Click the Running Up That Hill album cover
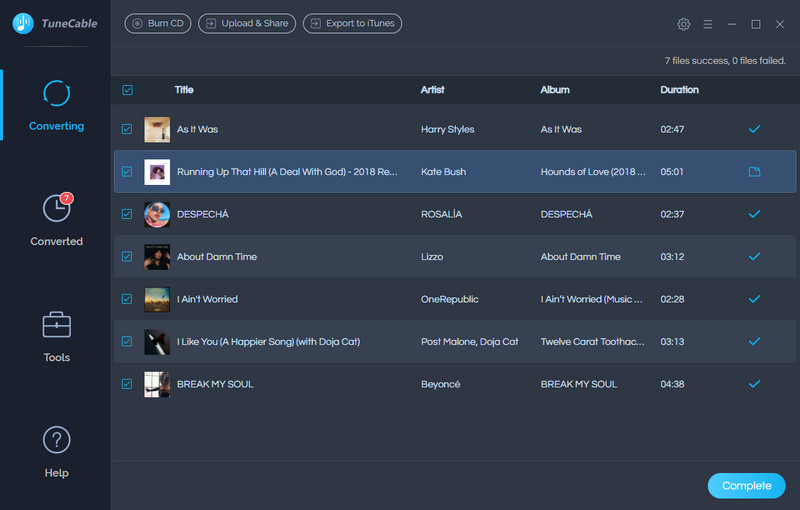Viewport: 800px width, 510px height. (157, 172)
